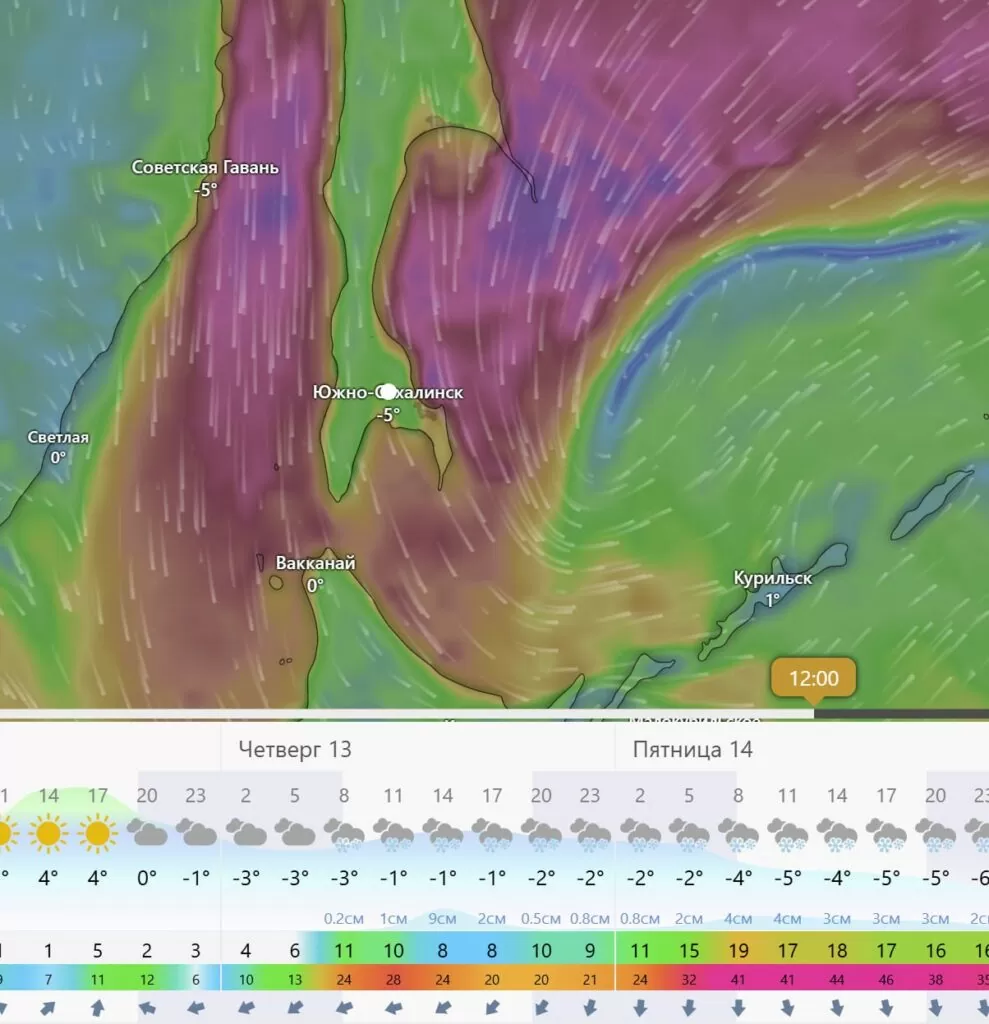This screenshot has width=989, height=1024.
Task: Click gust value 46 on Friday
Action: point(886,980)
